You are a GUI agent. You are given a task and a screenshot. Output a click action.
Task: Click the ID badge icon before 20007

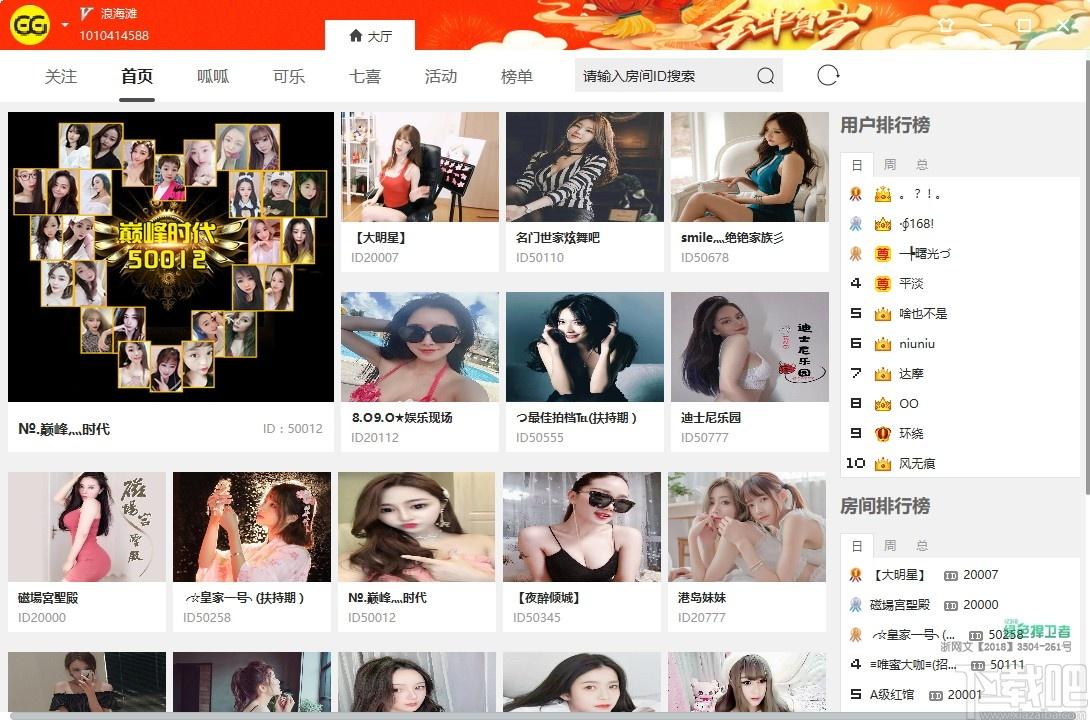click(x=951, y=575)
